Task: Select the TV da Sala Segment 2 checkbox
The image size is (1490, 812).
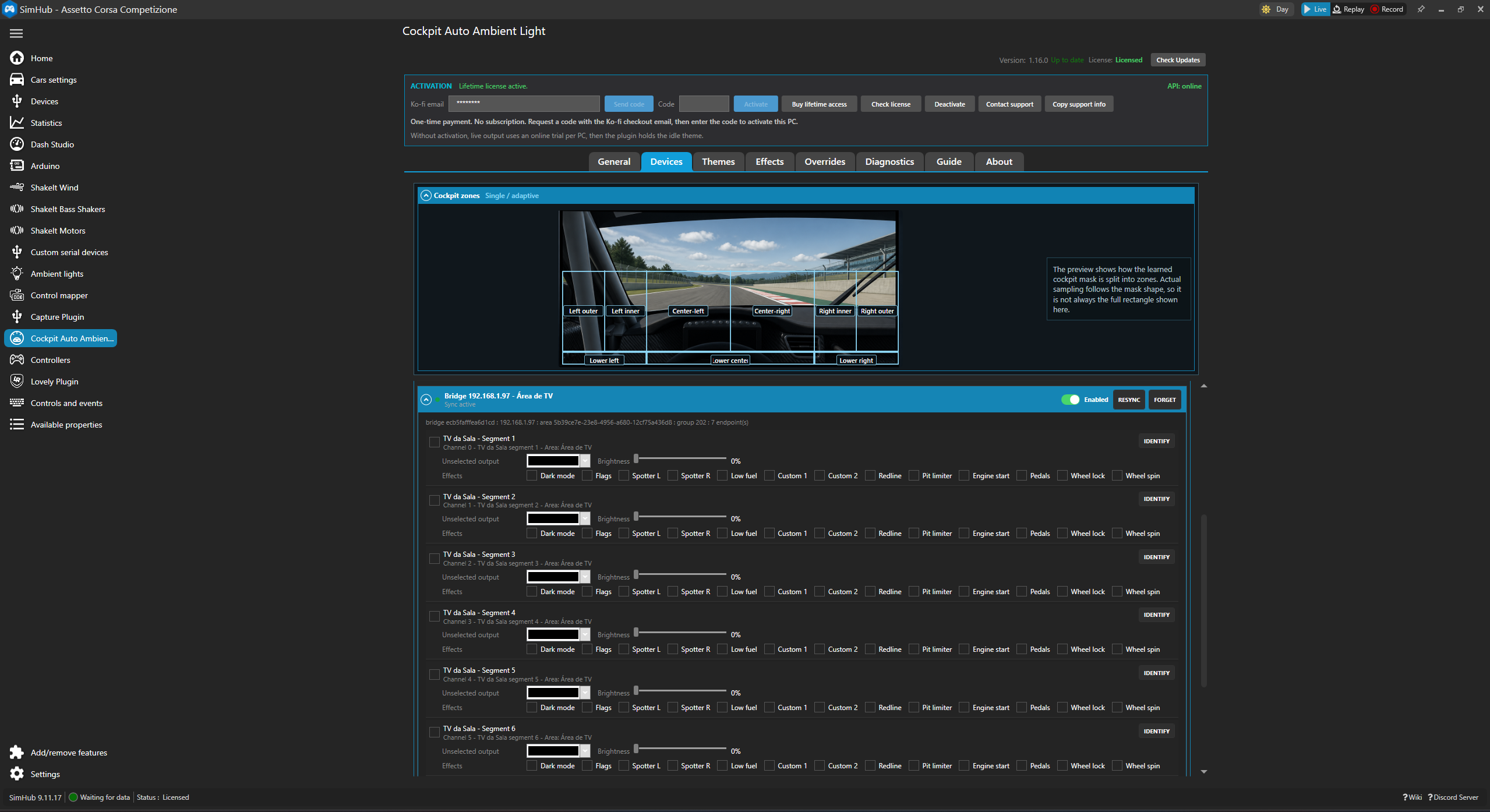Action: coord(434,500)
